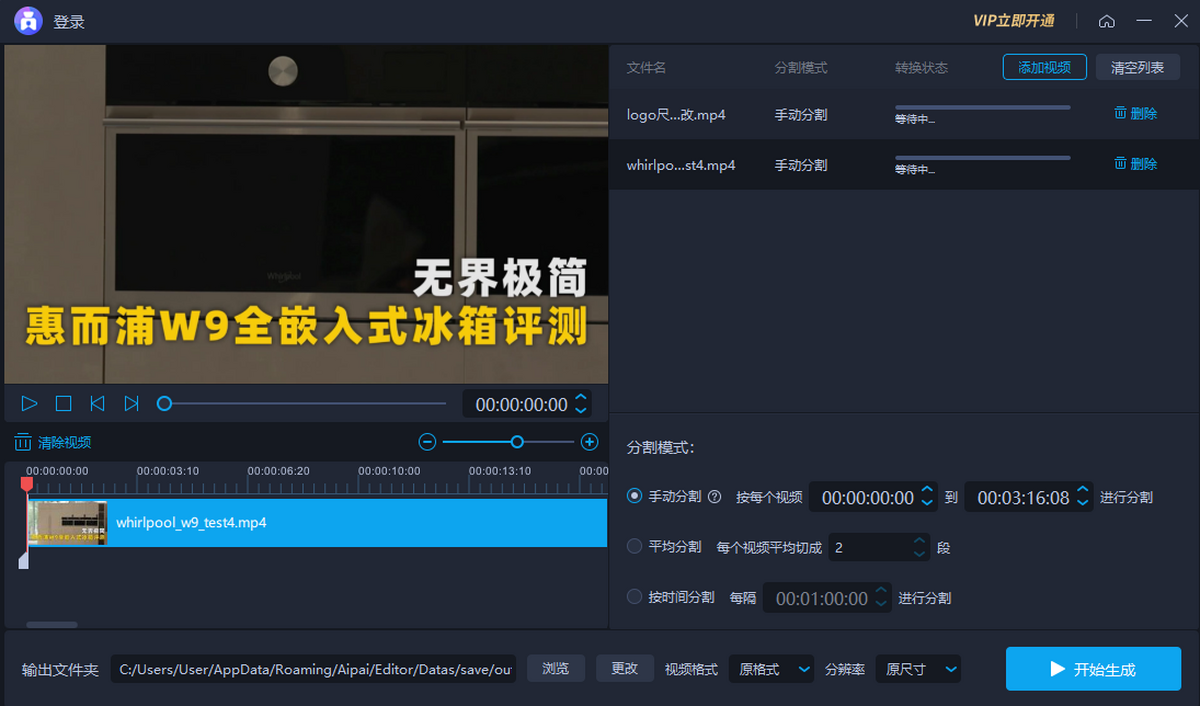Screen dimensions: 1200x706
Task: Click 清空列表 button
Action: [1138, 68]
